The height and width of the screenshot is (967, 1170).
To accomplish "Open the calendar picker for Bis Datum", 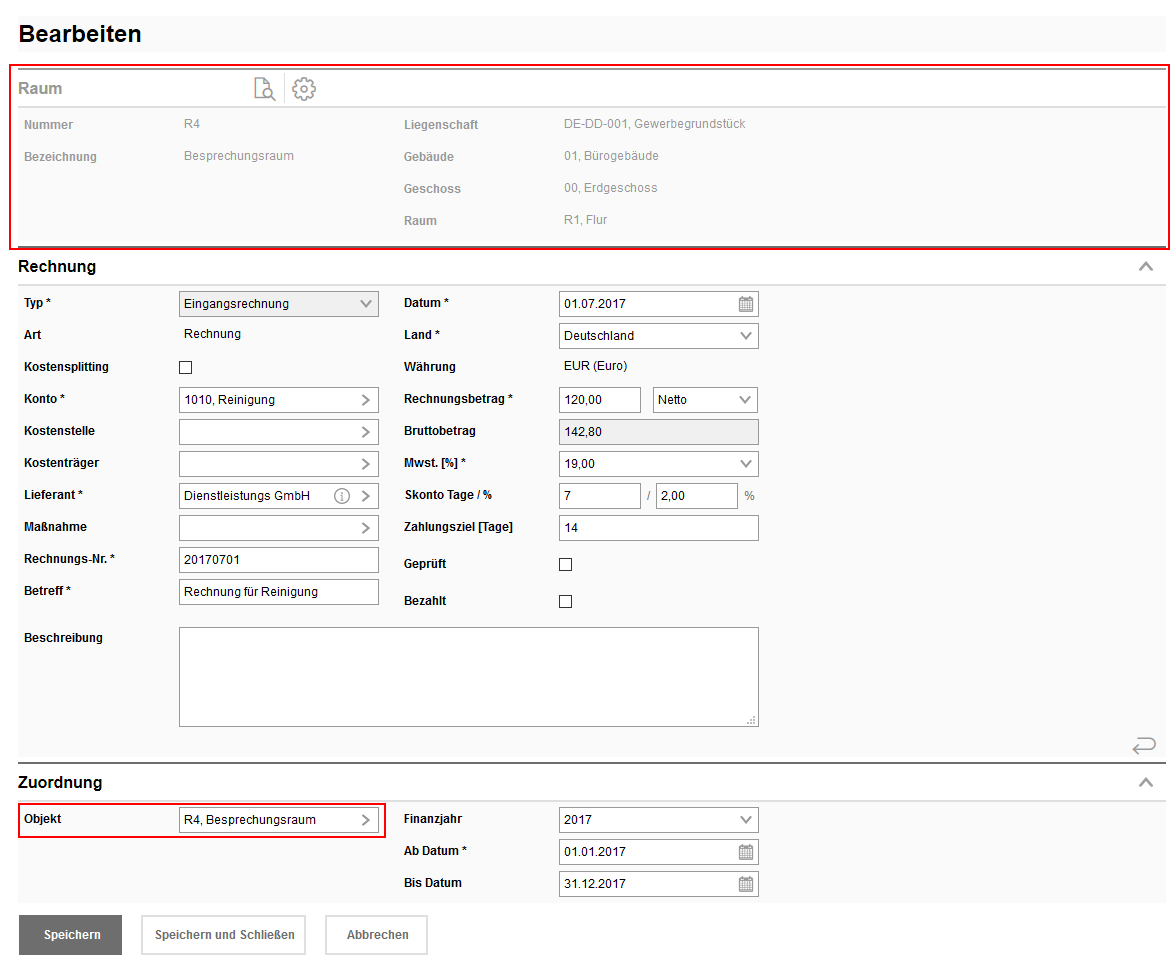I will pos(745,884).
